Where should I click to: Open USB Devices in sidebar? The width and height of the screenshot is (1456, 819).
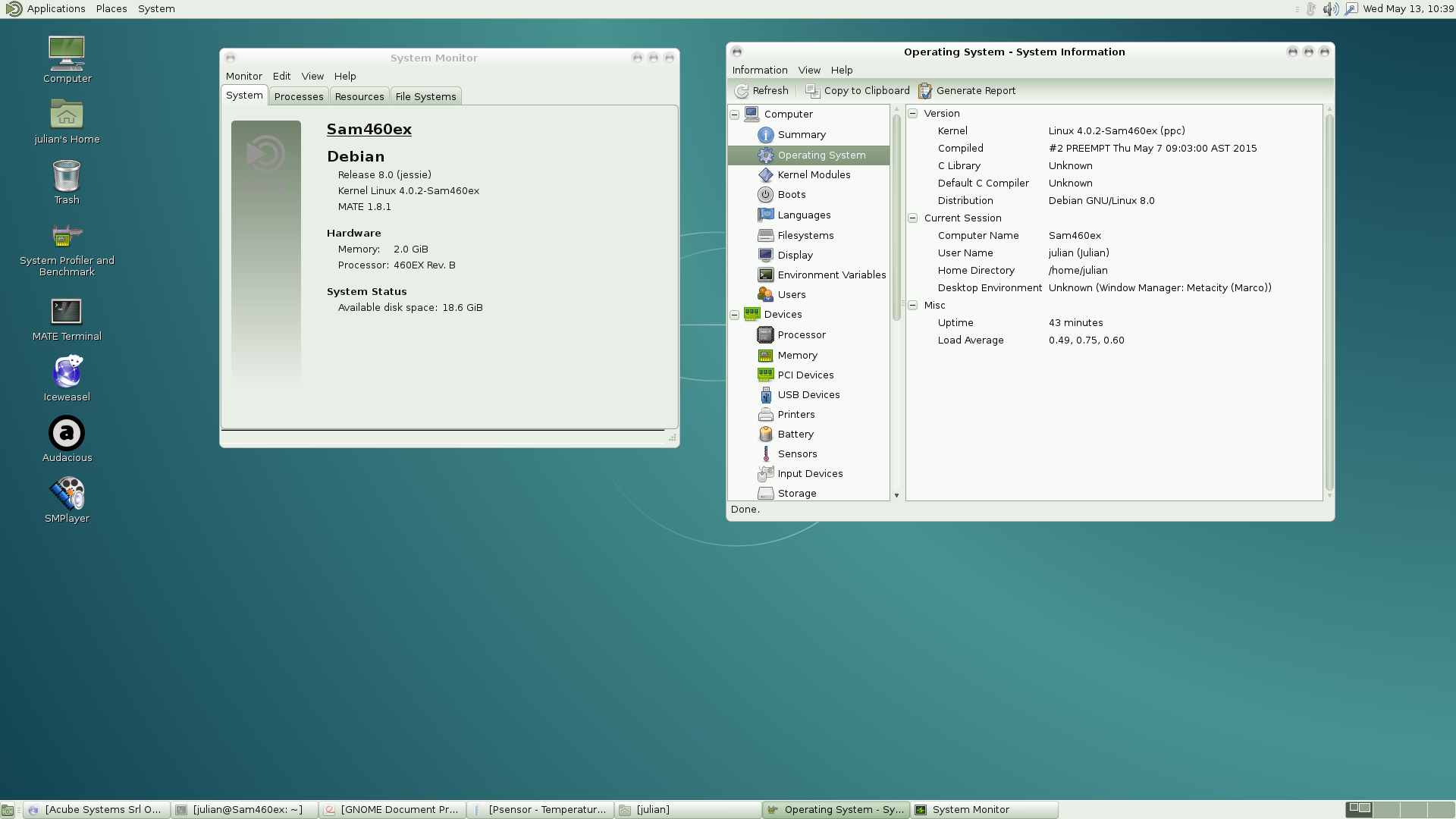[808, 395]
